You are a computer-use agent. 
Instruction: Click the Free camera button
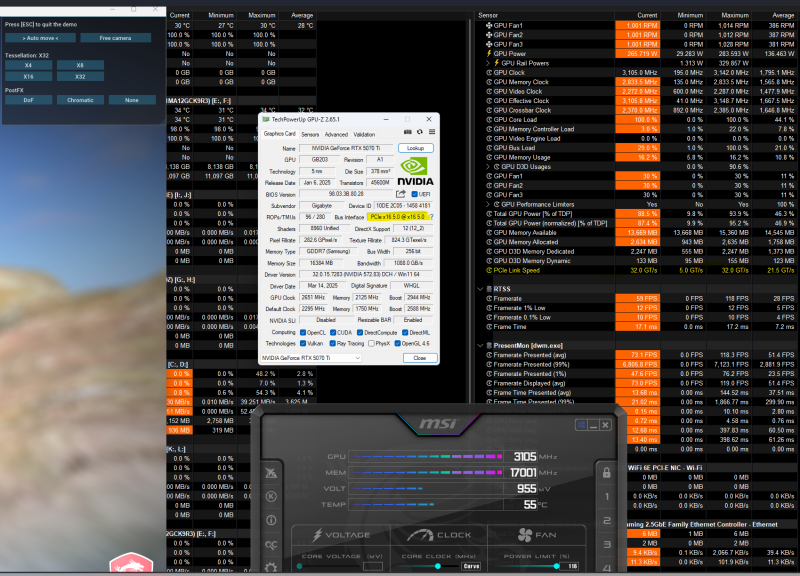tap(115, 38)
